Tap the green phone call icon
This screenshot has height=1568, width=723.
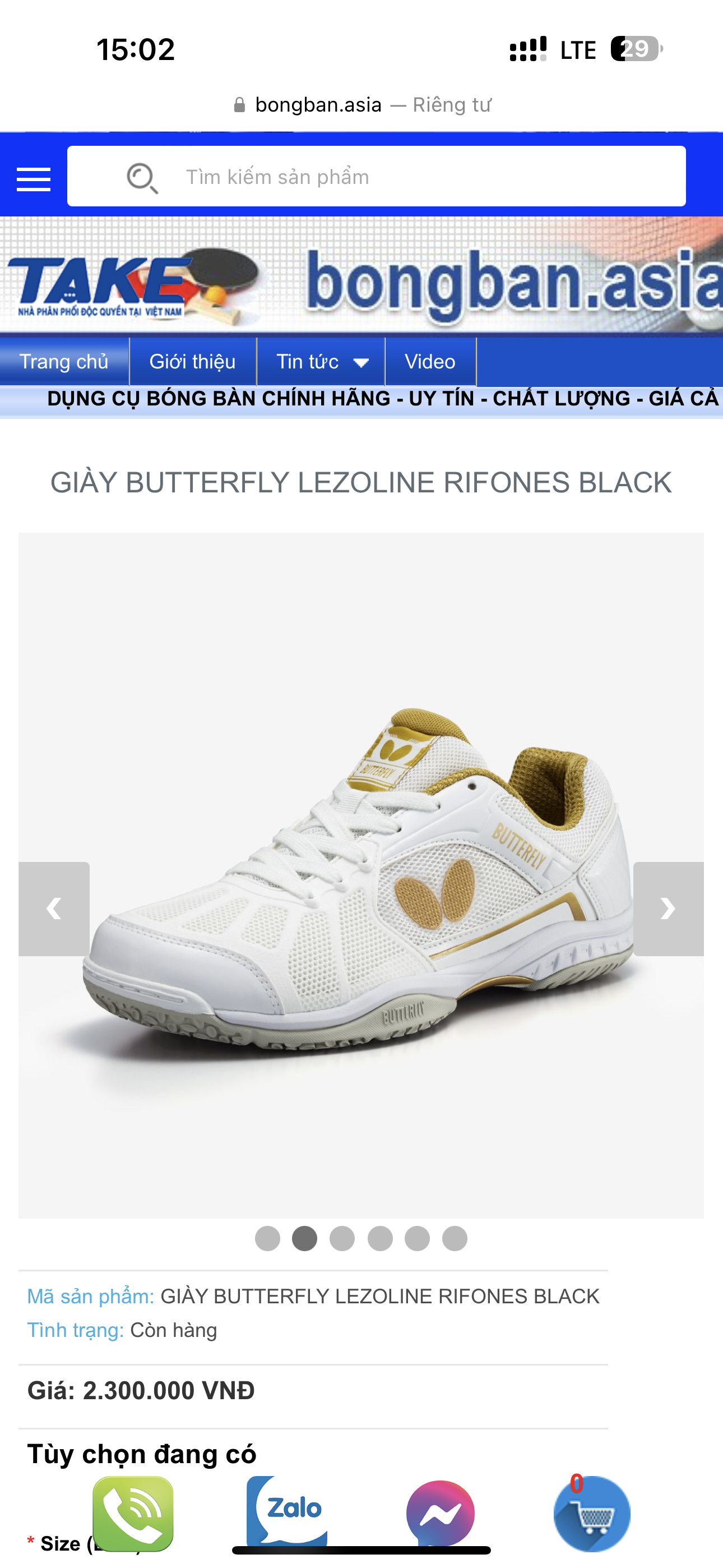click(133, 1513)
